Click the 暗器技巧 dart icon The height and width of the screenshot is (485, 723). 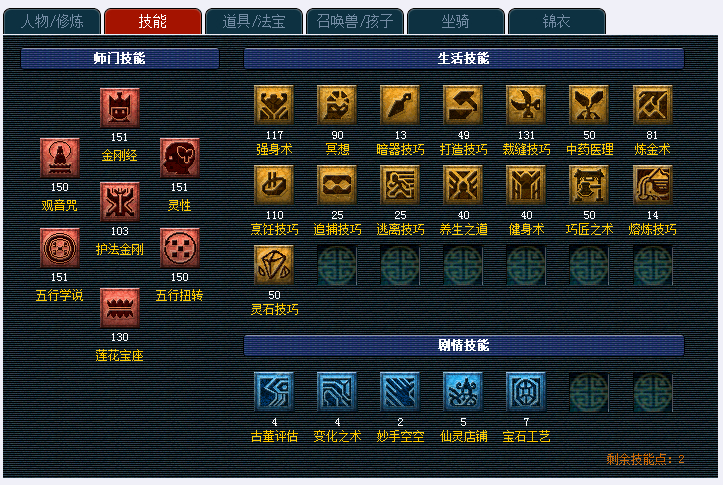tap(400, 105)
